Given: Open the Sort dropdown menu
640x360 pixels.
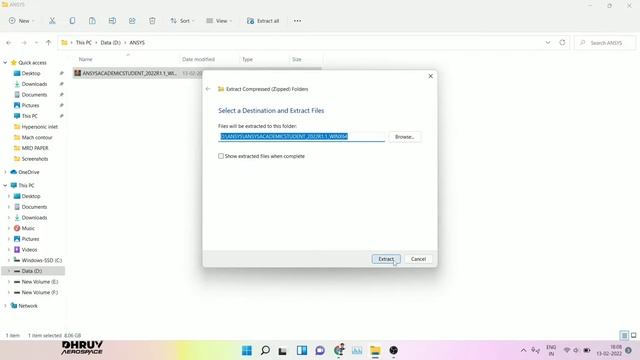Looking at the screenshot, I should click(x=182, y=21).
